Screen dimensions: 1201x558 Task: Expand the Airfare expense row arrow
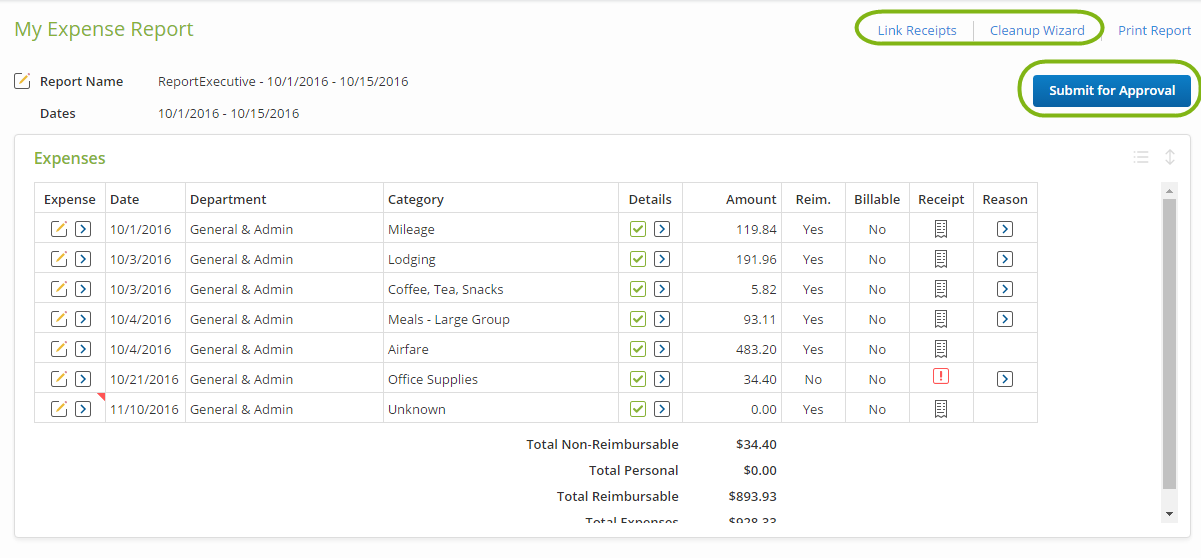[x=83, y=349]
